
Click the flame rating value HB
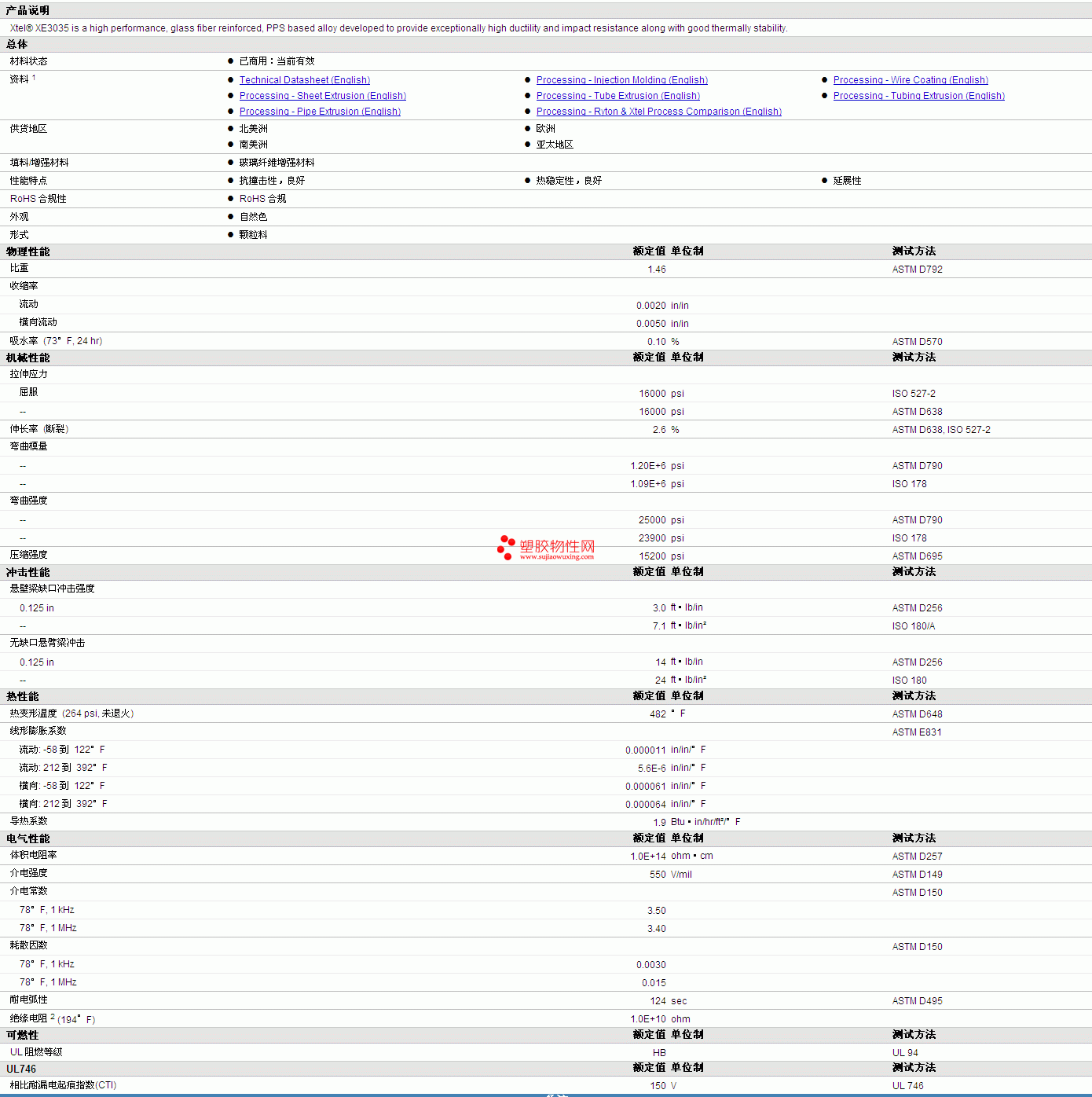pyautogui.click(x=659, y=1053)
